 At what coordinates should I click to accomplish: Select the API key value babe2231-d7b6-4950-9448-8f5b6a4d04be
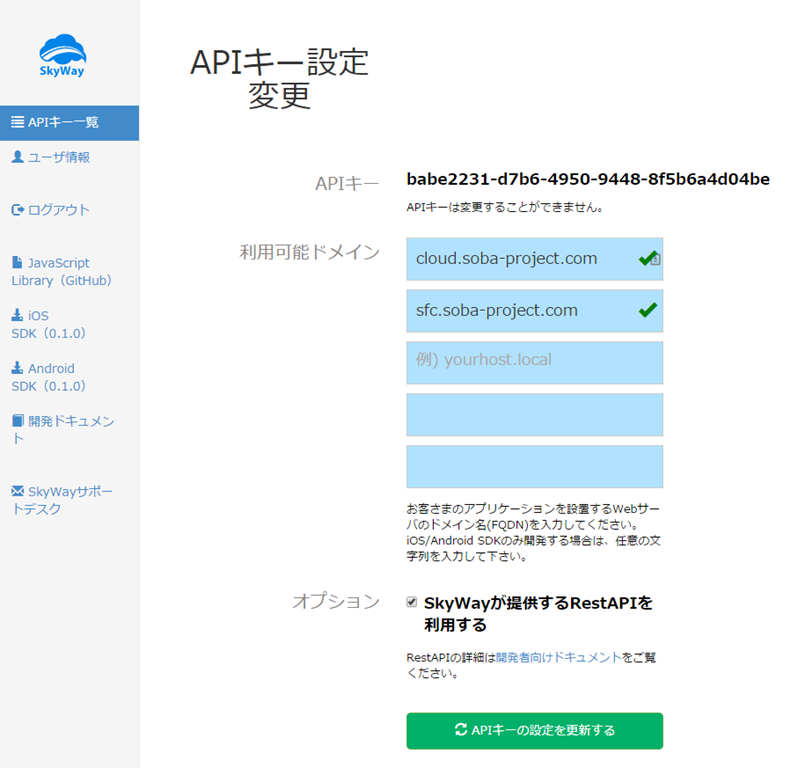click(x=588, y=179)
